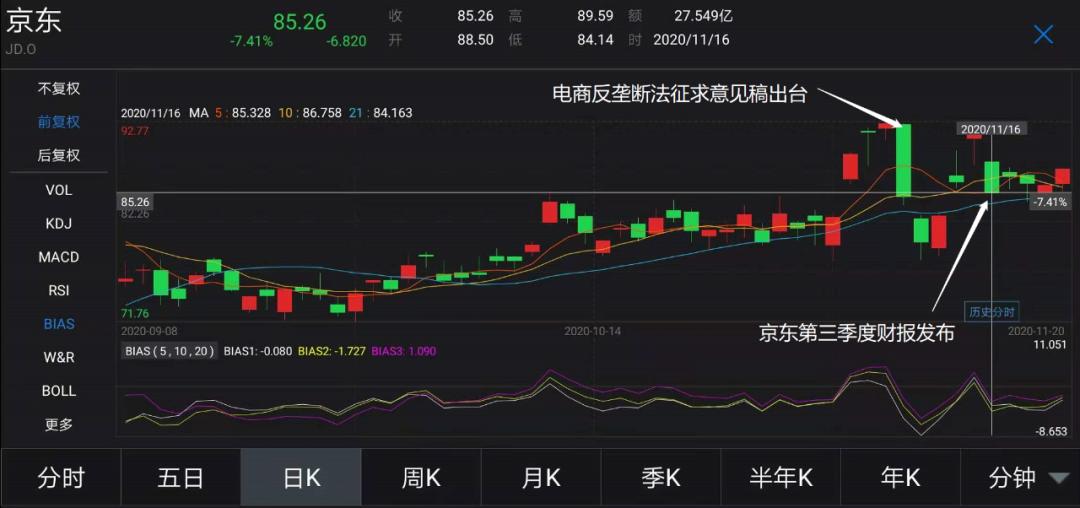This screenshot has height=508, width=1080.
Task: Select the BIAS indicator
Action: [59, 324]
